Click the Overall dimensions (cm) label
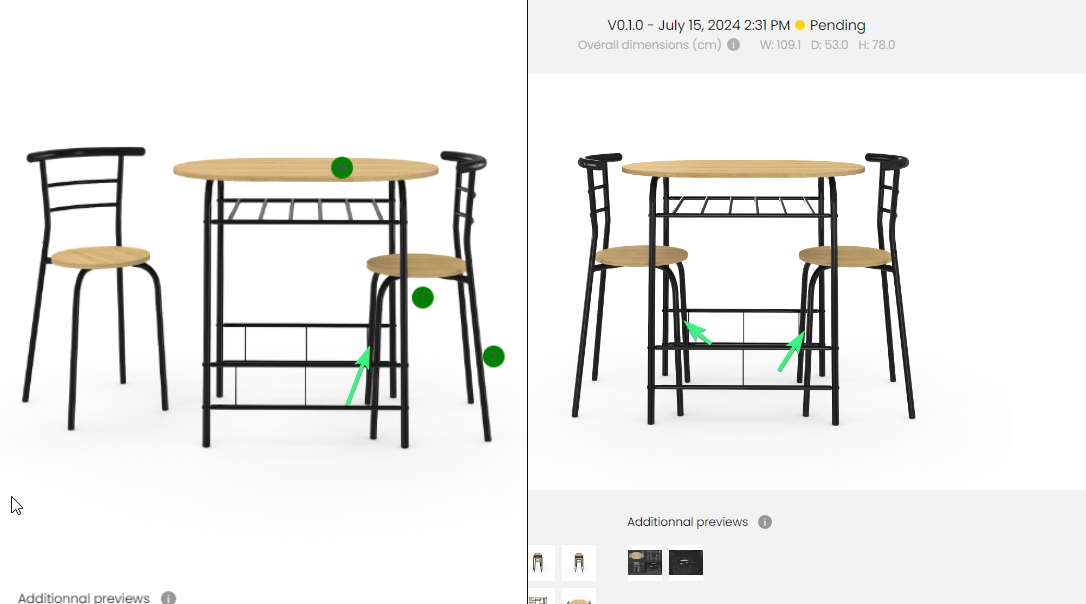Viewport: 1086px width, 604px height. (649, 45)
